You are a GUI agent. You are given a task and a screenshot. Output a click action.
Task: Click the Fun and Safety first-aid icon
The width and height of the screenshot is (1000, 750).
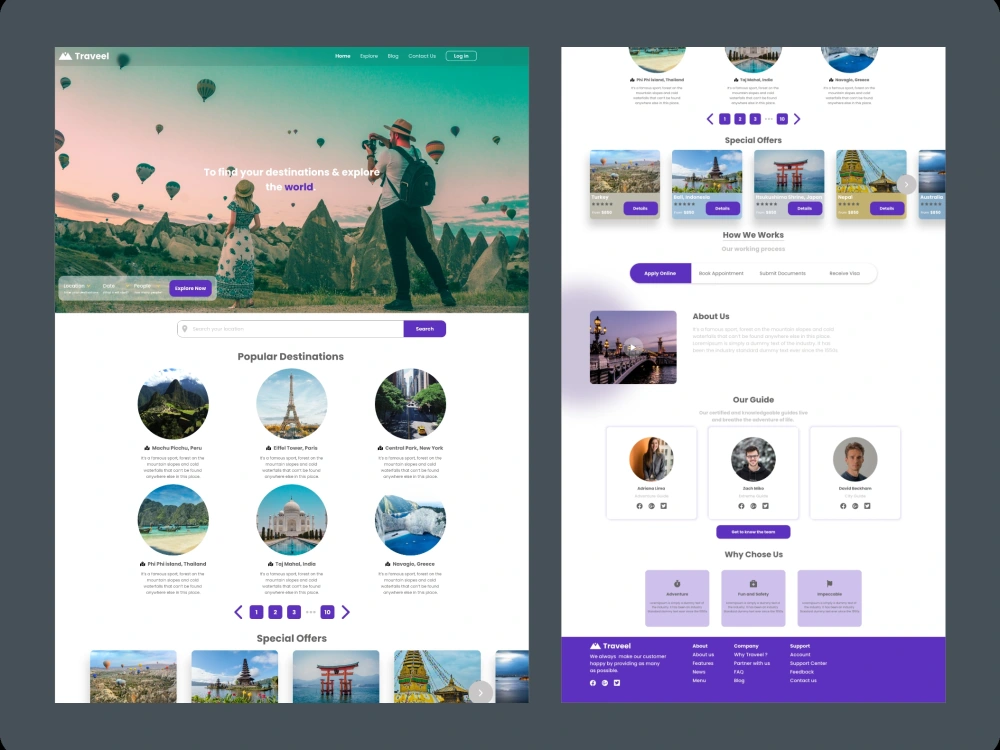pyautogui.click(x=753, y=584)
